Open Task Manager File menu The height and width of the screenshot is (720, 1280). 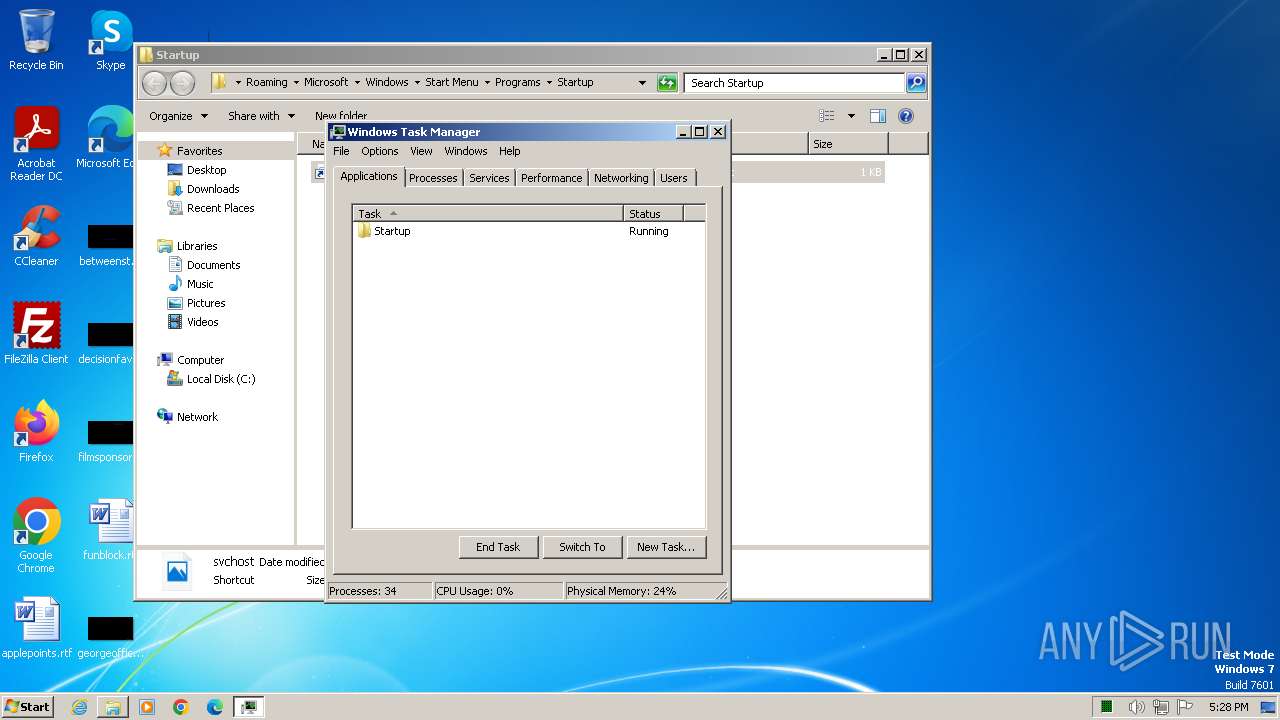[x=341, y=151]
